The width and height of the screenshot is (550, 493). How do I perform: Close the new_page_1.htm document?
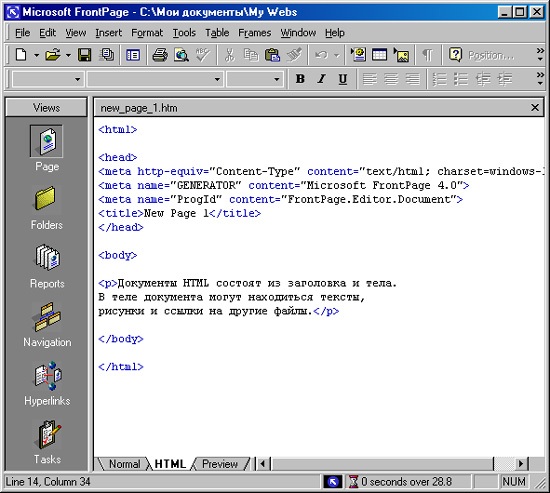(x=535, y=107)
